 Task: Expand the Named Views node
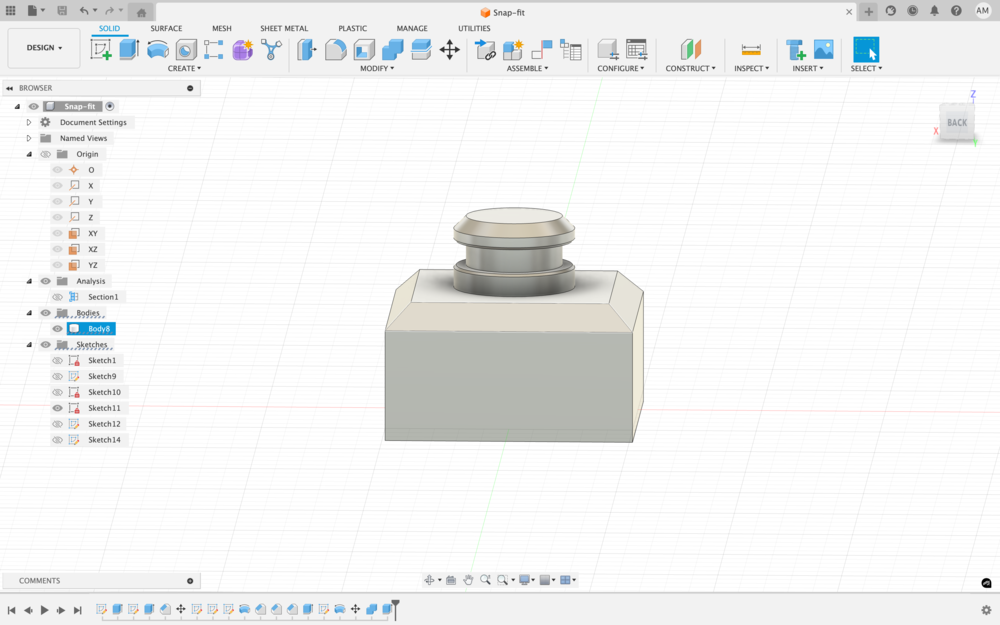point(29,138)
